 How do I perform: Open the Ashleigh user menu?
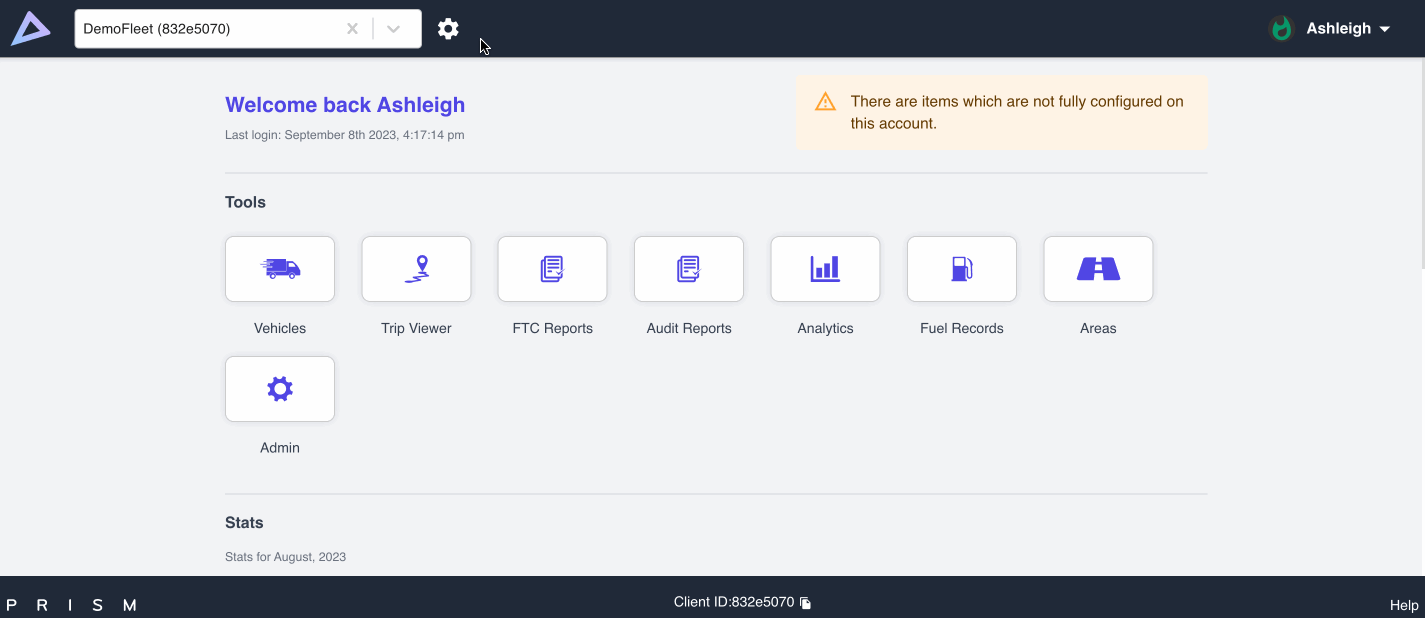pos(1347,29)
